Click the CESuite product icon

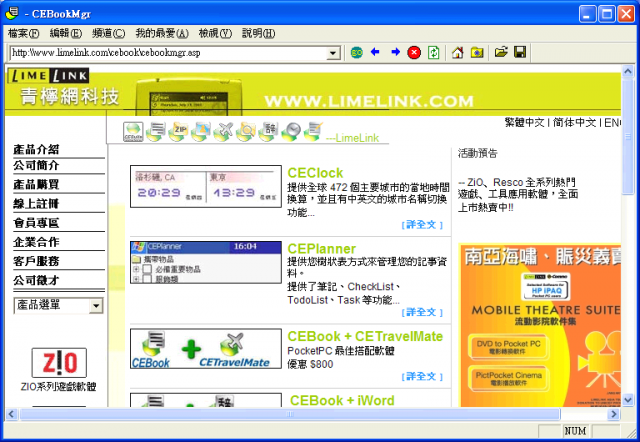133,131
